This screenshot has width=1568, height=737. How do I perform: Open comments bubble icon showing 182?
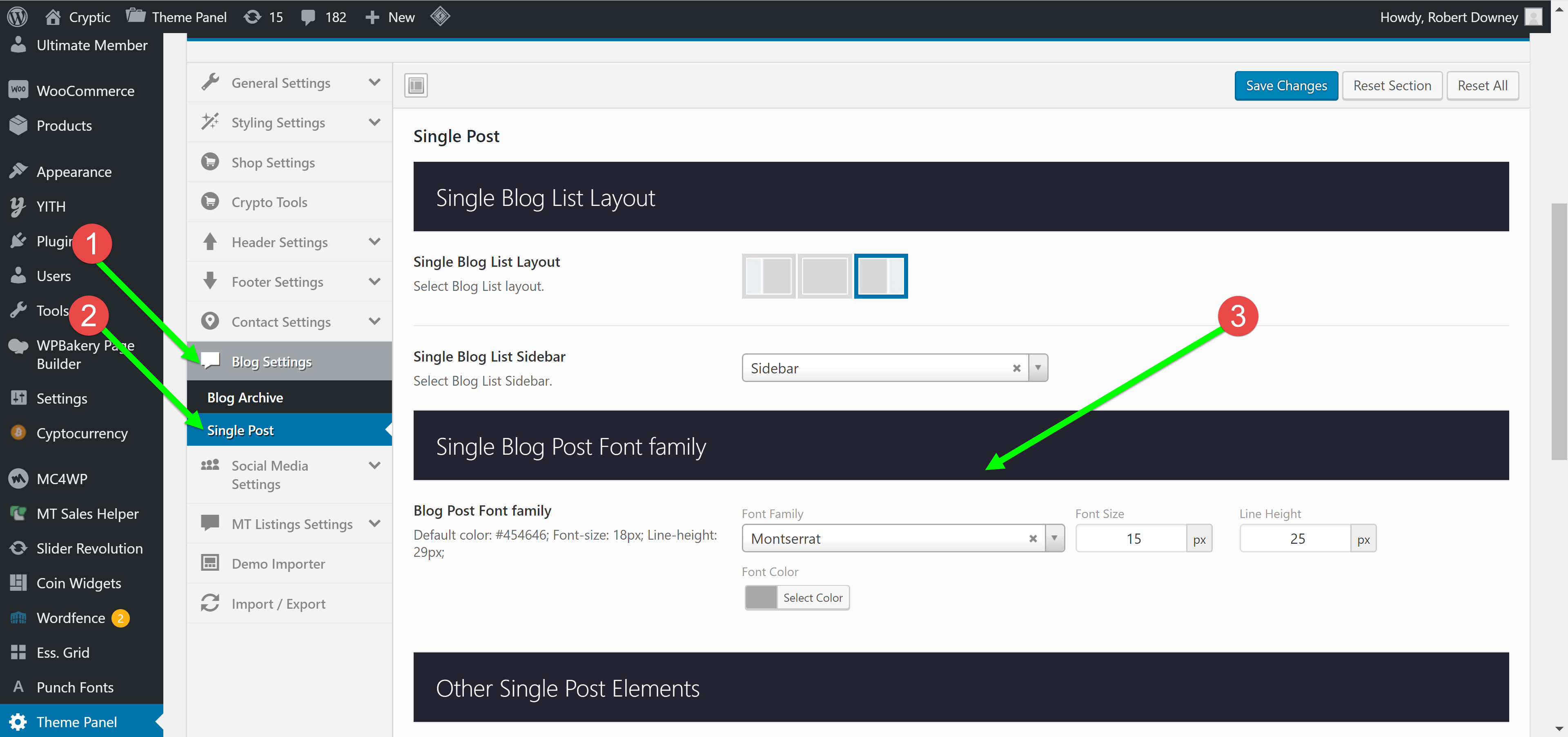[308, 16]
